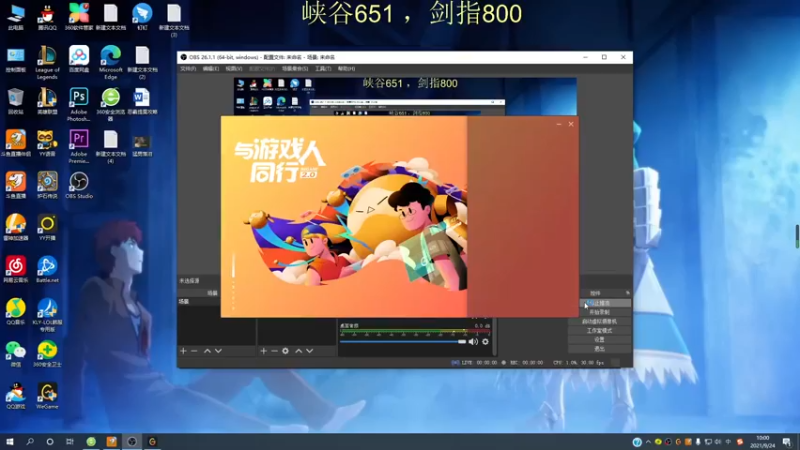This screenshot has height=450, width=800.
Task: Open the 网易云音乐 desktop icon
Action: 15,270
